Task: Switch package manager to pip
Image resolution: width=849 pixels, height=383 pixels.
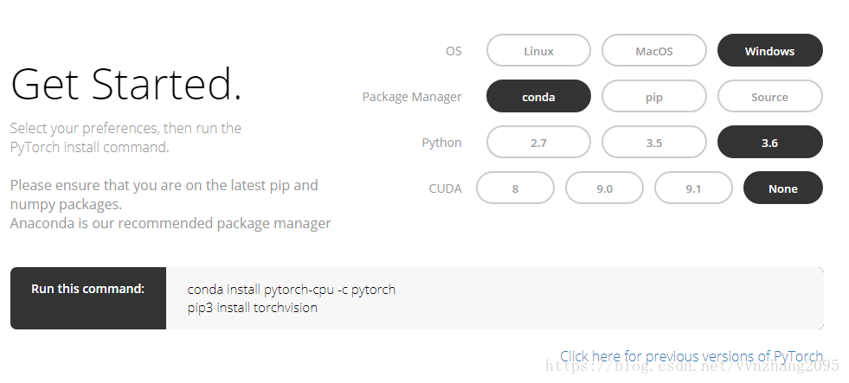Action: 654,96
